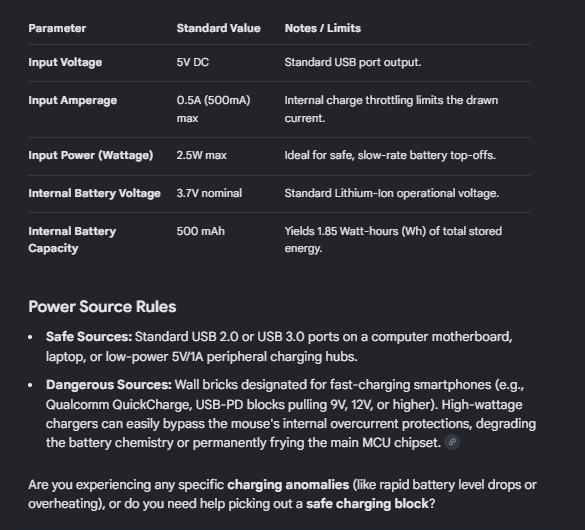
Task: Click the Standard Value column header
Action: (x=219, y=28)
